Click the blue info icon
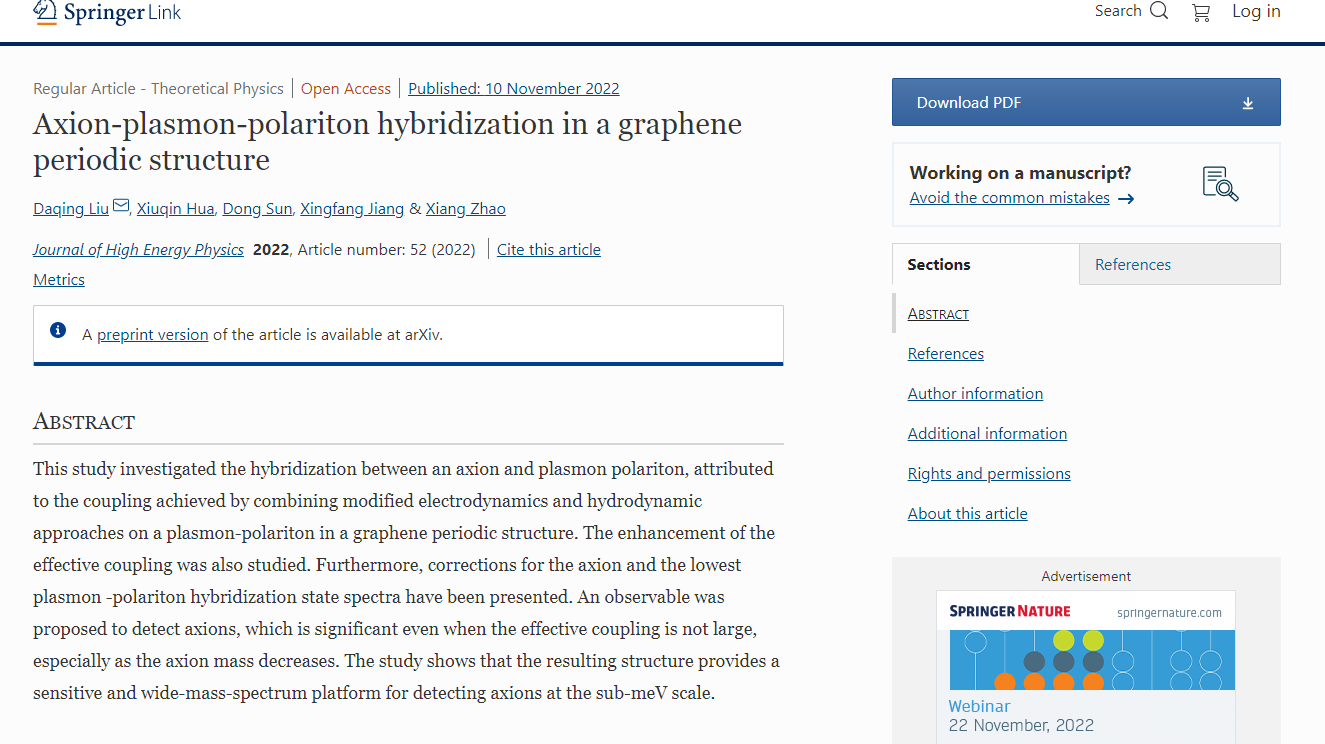This screenshot has width=1325, height=744. 58,330
